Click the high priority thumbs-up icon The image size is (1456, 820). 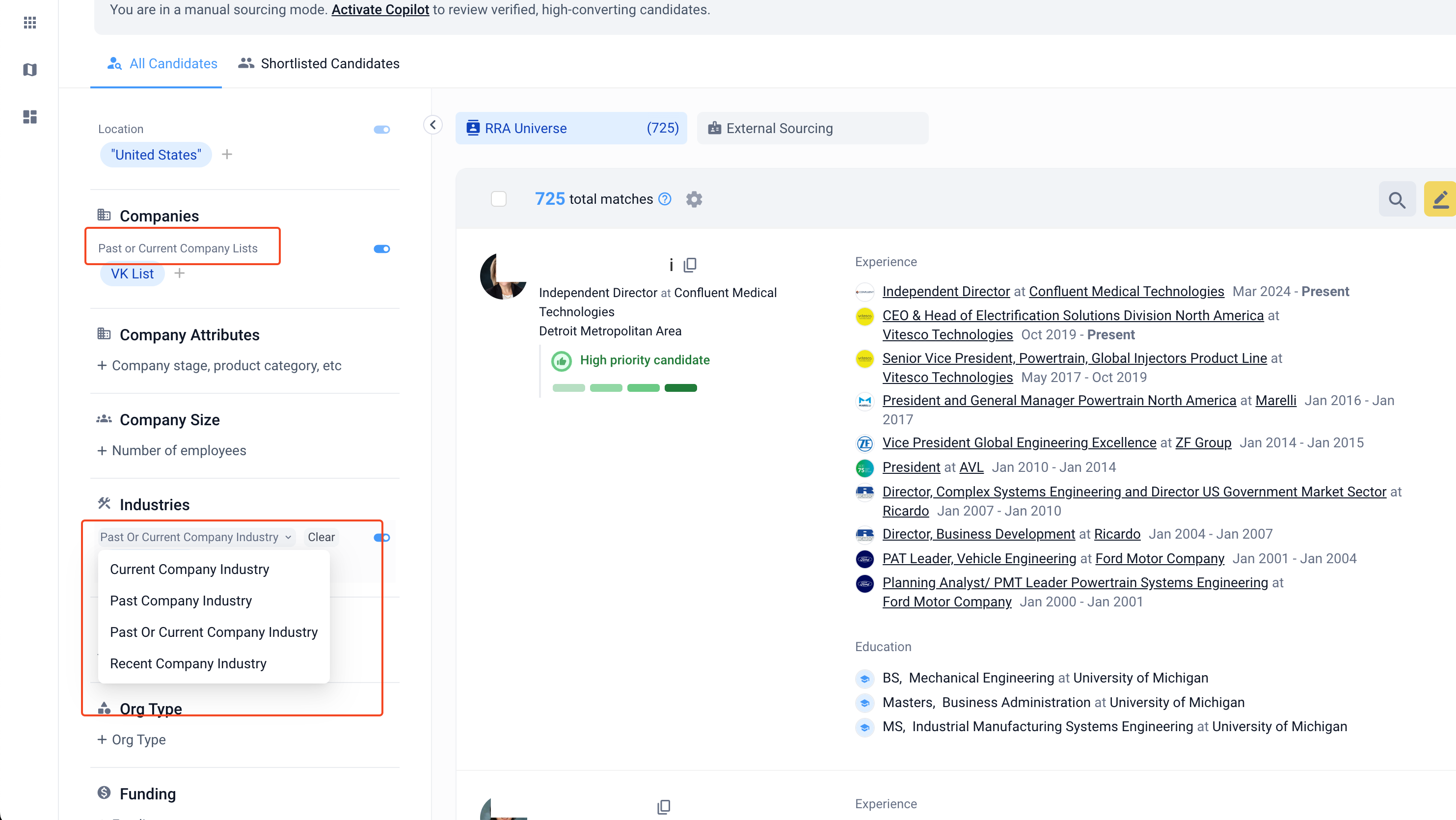pos(561,361)
